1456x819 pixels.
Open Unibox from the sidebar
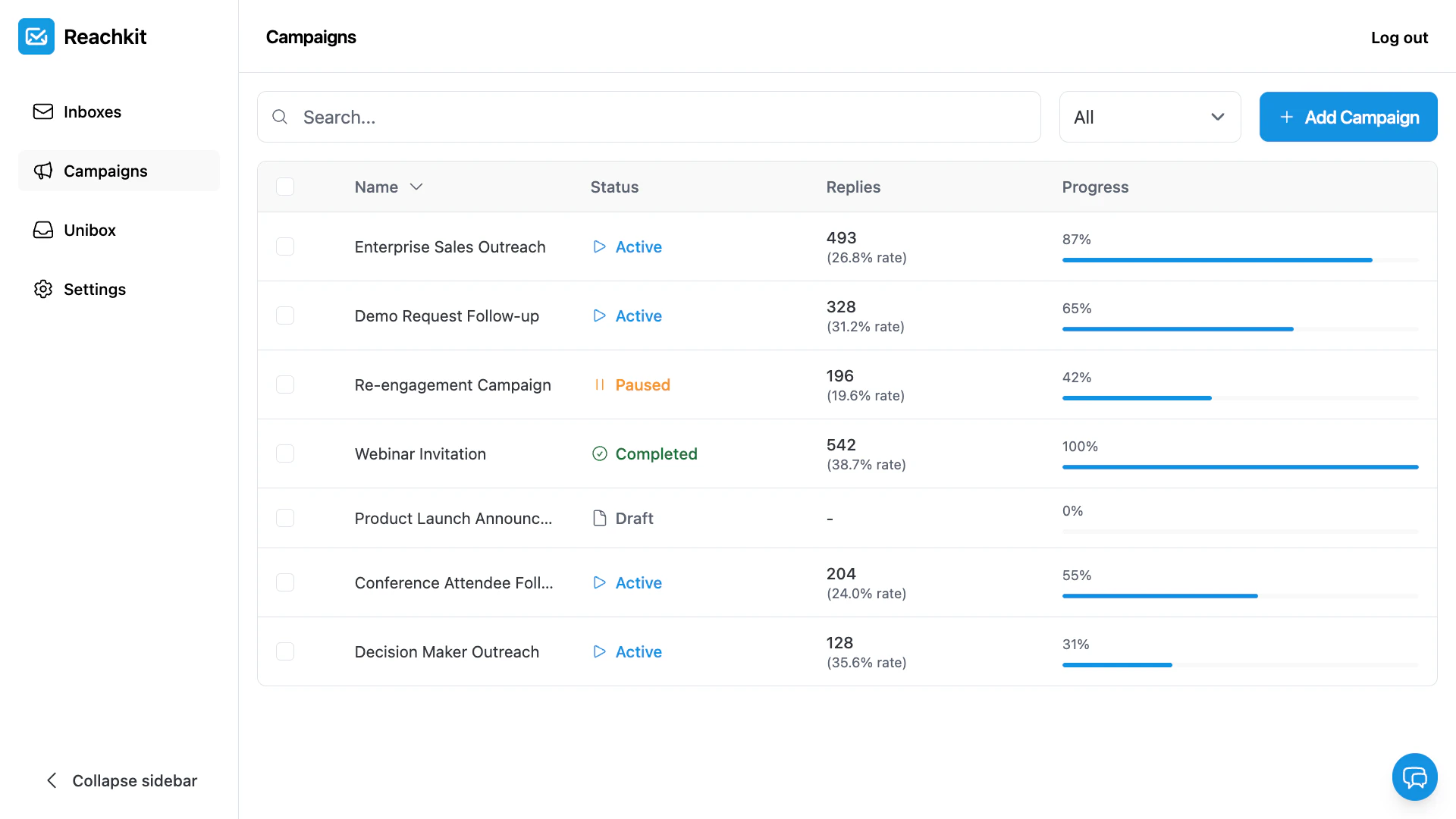[89, 231]
